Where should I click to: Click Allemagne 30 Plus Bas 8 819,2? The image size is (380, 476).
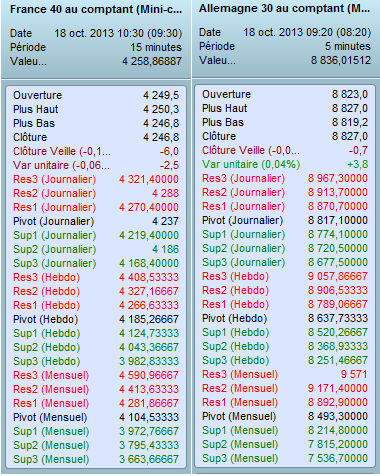click(285, 122)
